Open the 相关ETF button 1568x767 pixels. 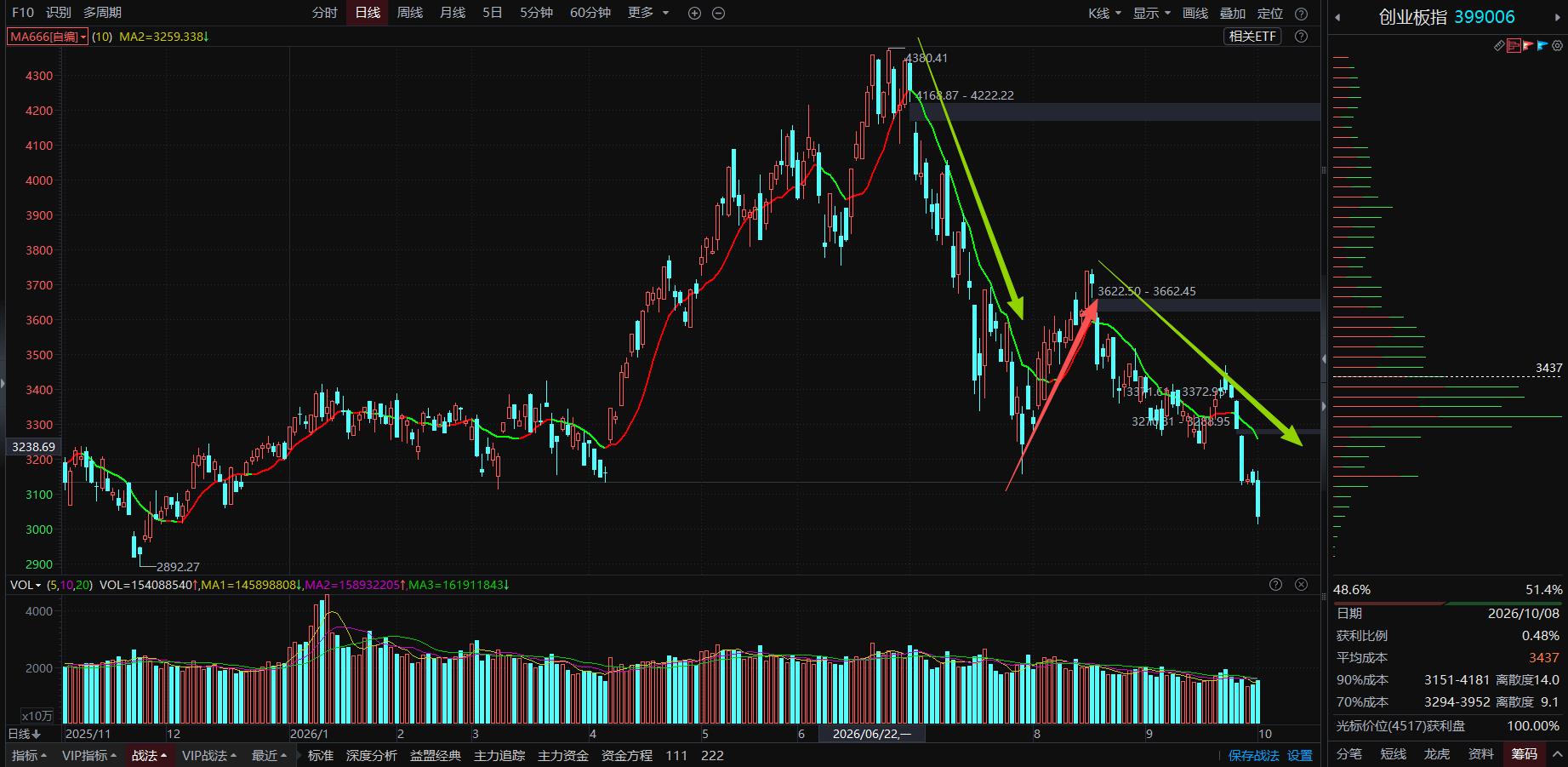1252,36
